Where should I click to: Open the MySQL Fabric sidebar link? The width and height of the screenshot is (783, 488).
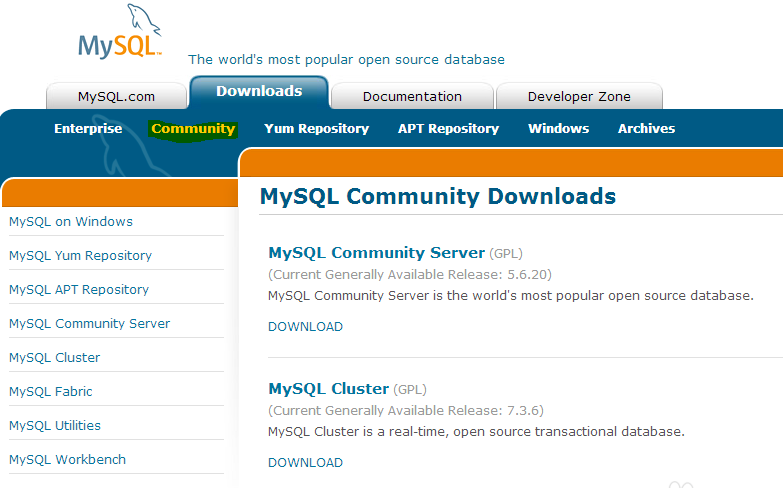point(50,392)
